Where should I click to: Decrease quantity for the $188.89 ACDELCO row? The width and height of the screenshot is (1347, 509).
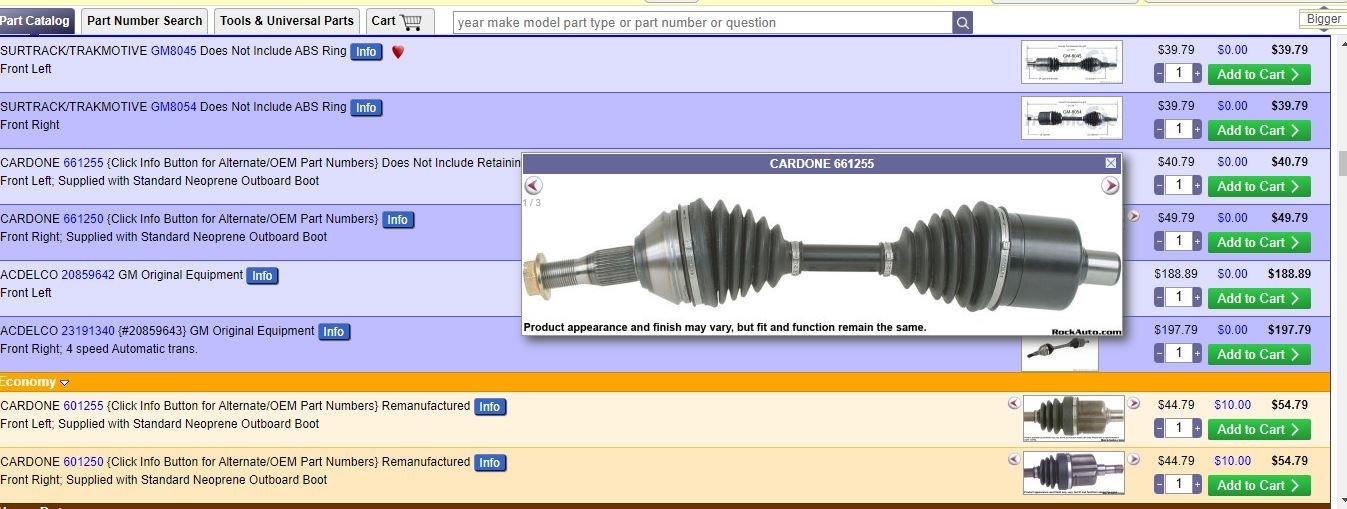1159,298
